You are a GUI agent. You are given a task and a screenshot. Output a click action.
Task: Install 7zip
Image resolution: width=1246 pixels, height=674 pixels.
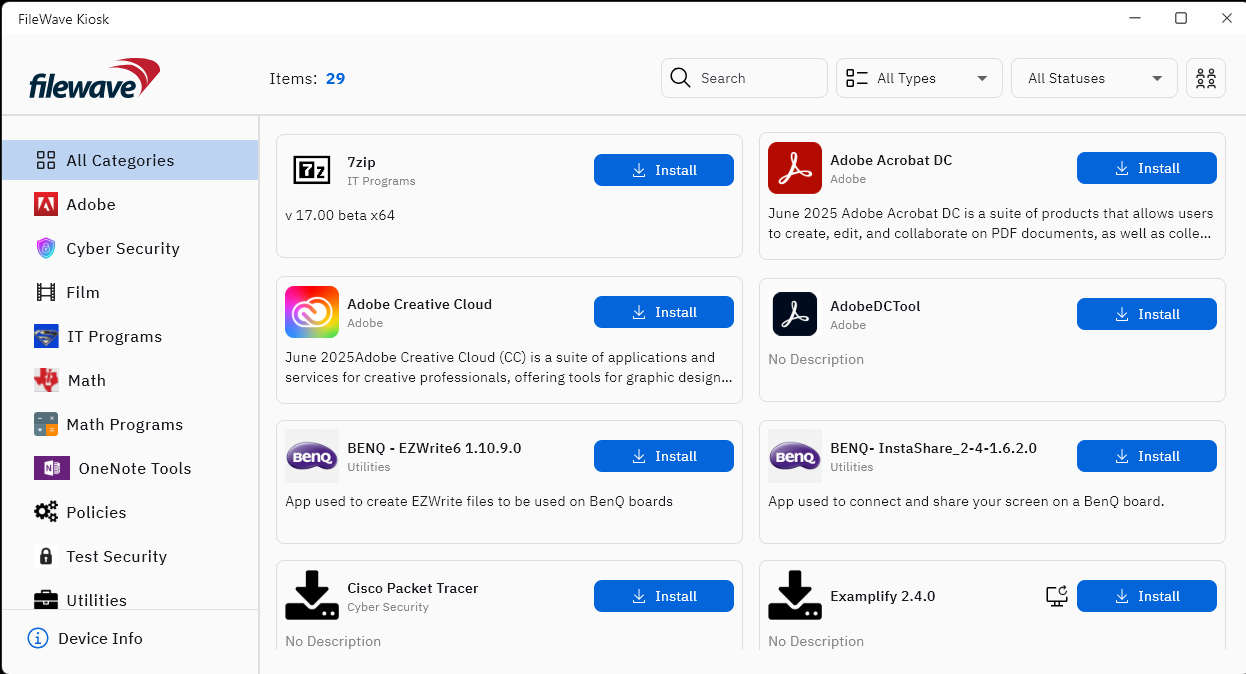[664, 170]
